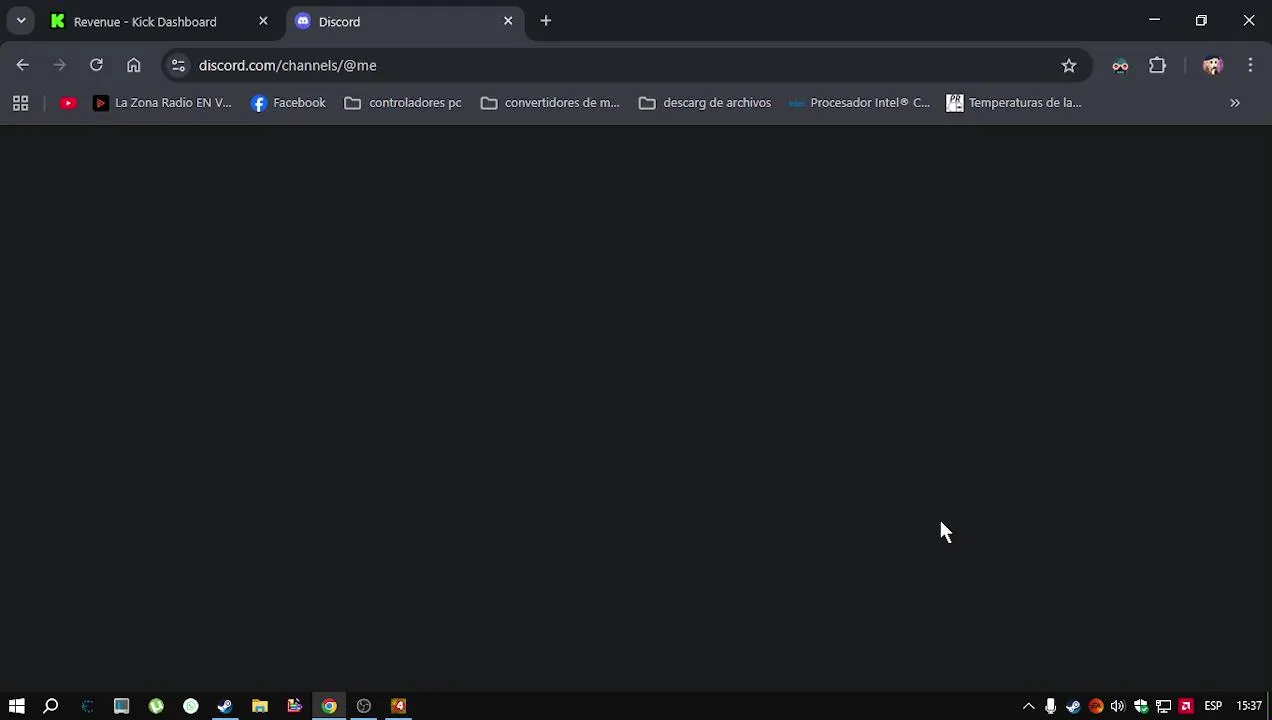This screenshot has height=720, width=1272.
Task: Expand the controladores pc bookmark folder
Action: click(x=403, y=103)
